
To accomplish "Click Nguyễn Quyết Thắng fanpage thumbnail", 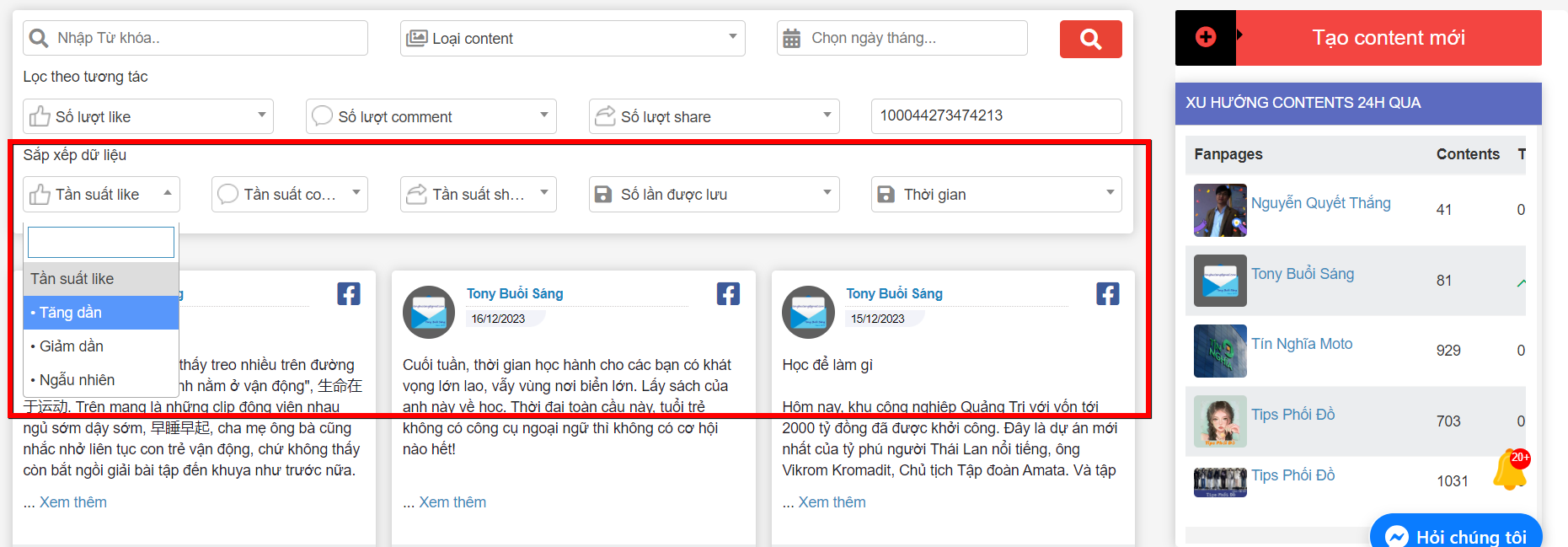I will pyautogui.click(x=1220, y=210).
